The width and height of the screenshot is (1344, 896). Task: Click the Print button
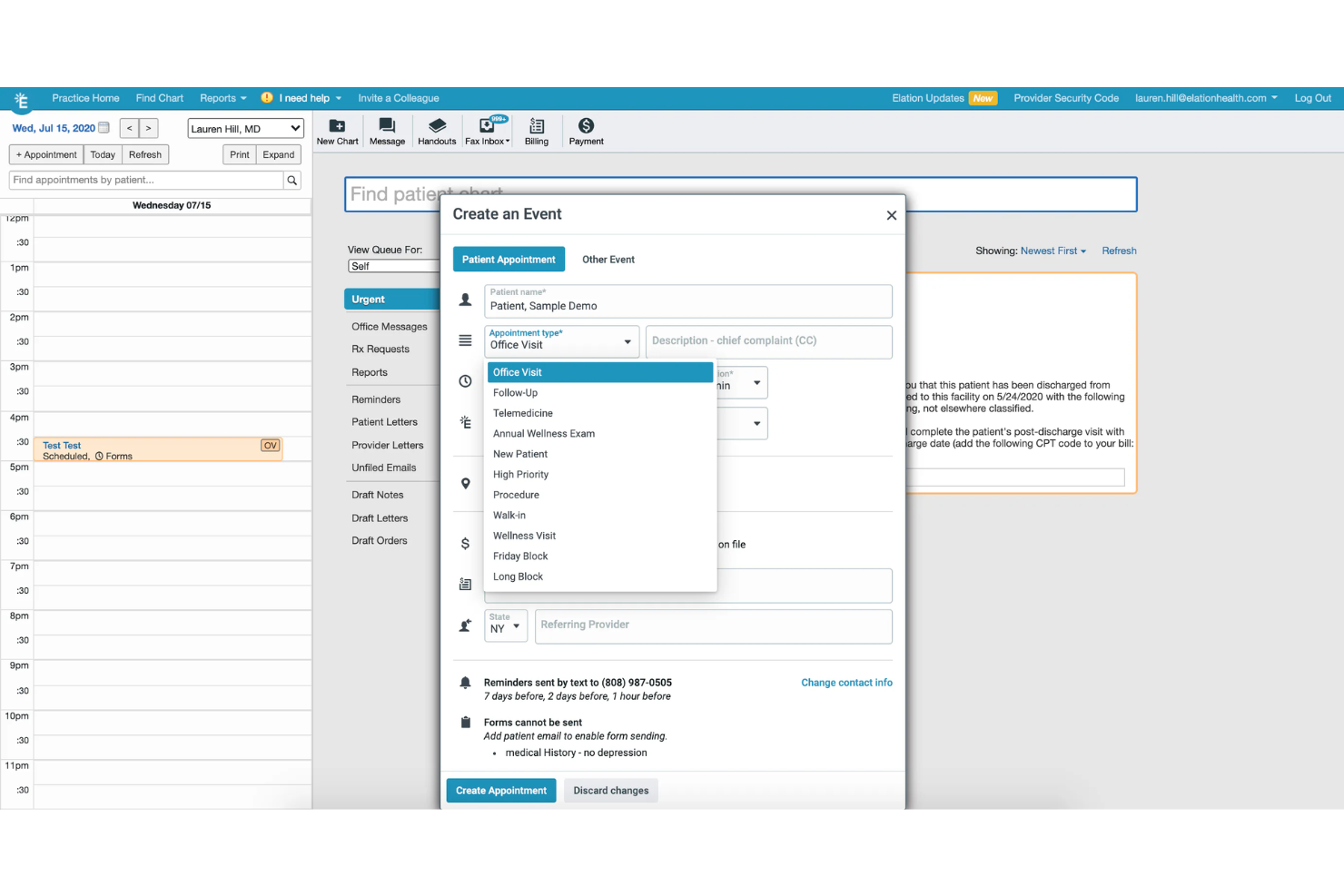(240, 155)
